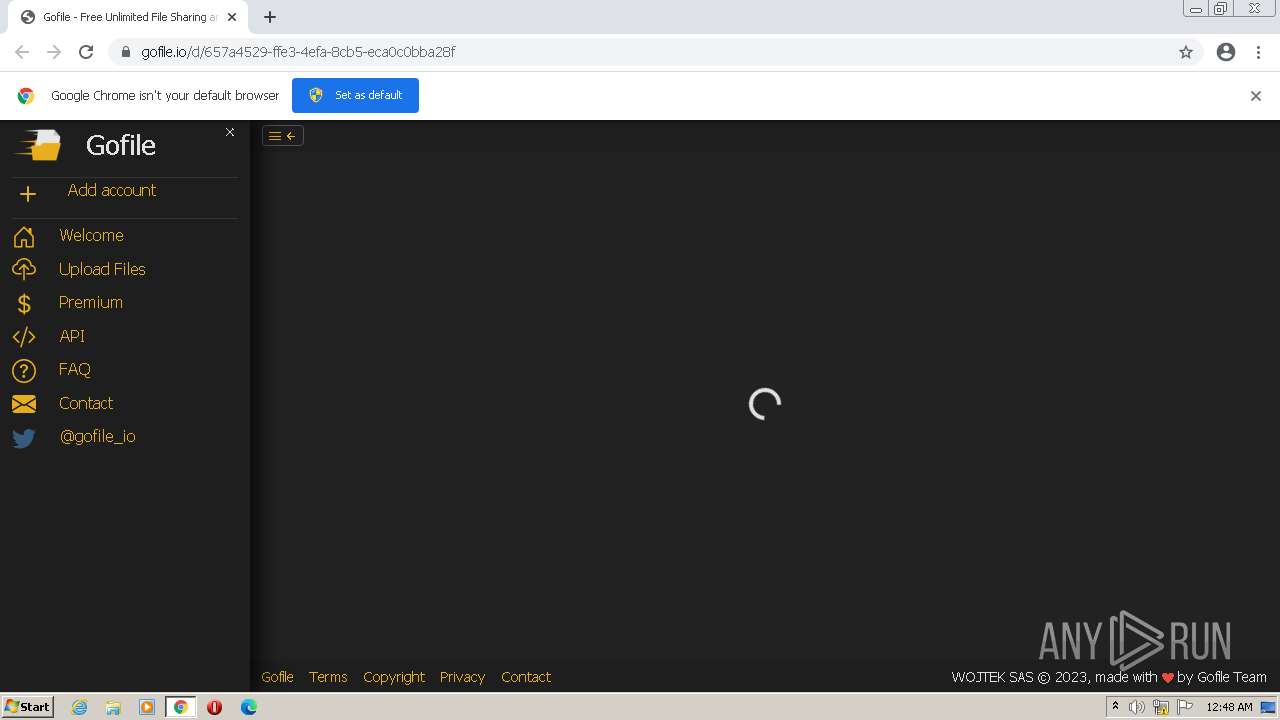Click the dollar sign Premium icon
The width and height of the screenshot is (1280, 720).
(x=24, y=304)
